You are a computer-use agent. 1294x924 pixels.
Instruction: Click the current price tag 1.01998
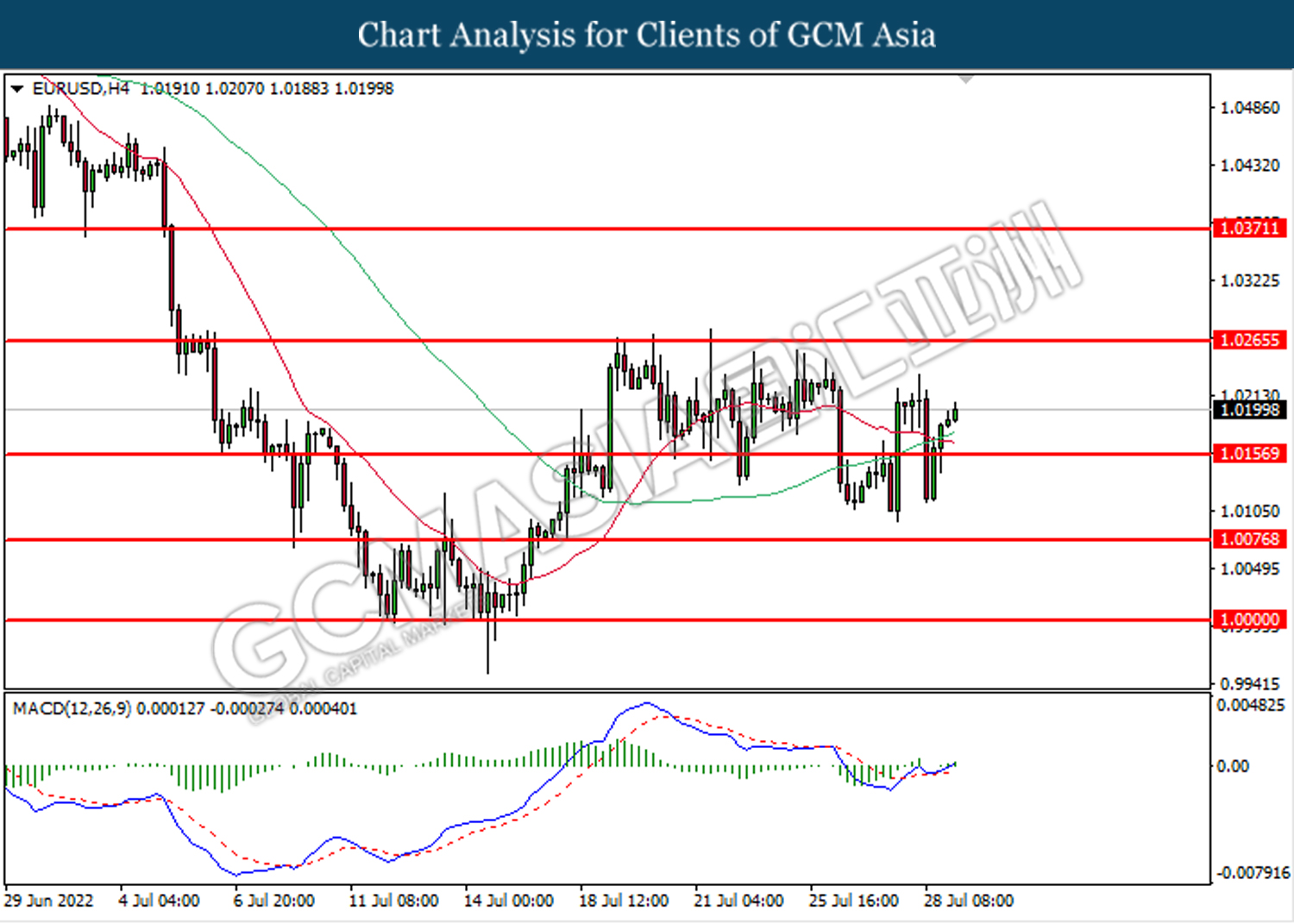[x=1249, y=410]
